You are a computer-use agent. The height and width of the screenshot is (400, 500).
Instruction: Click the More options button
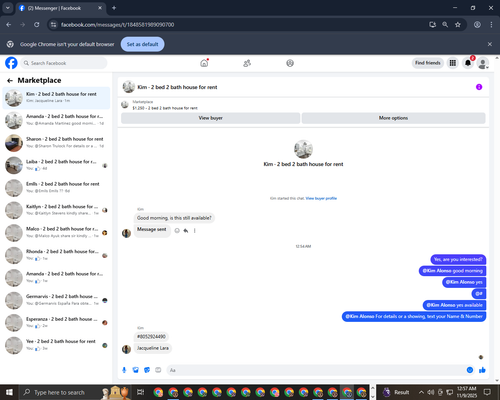click(x=393, y=118)
